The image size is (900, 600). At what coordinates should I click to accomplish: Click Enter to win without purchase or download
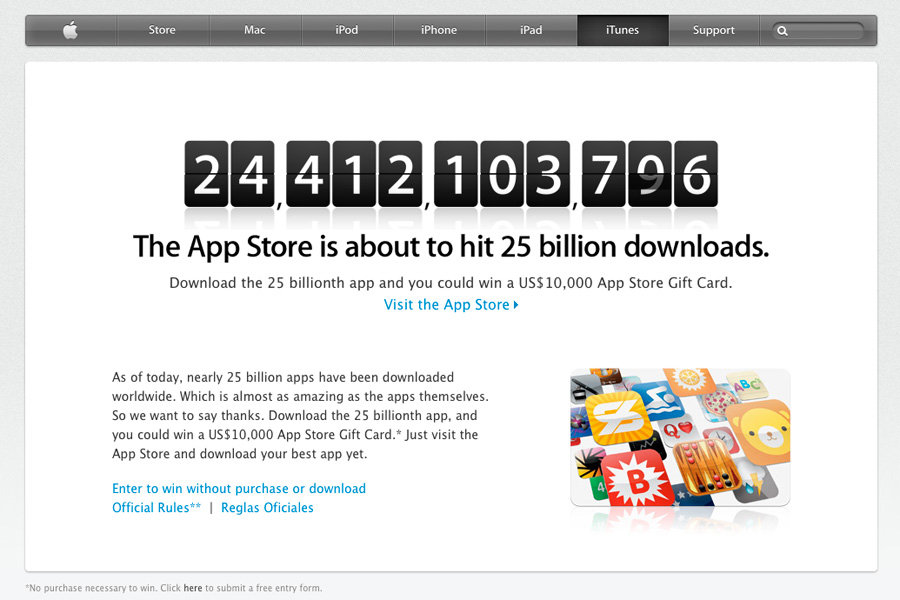(x=239, y=488)
